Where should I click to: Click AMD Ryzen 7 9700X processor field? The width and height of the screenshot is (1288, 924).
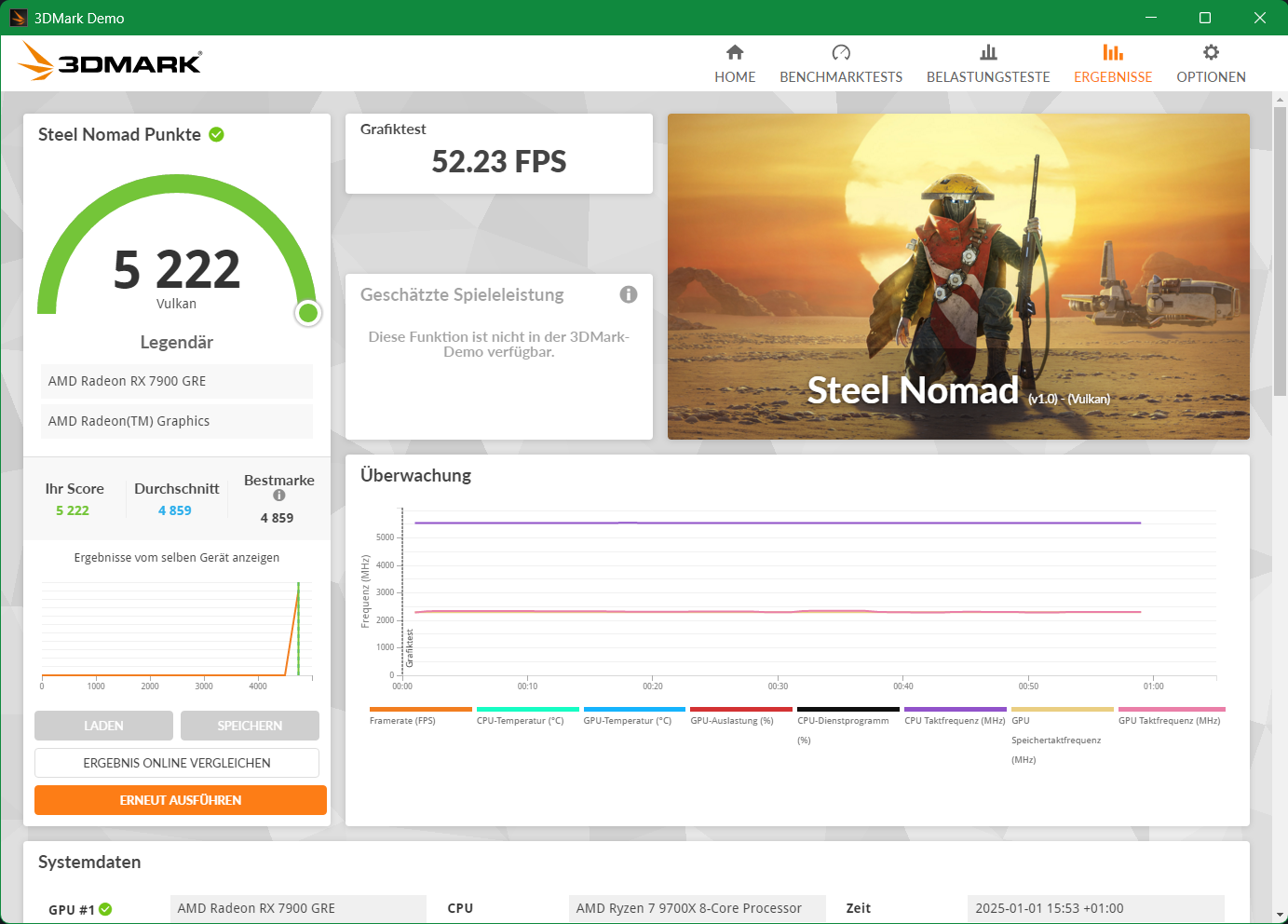click(x=698, y=908)
